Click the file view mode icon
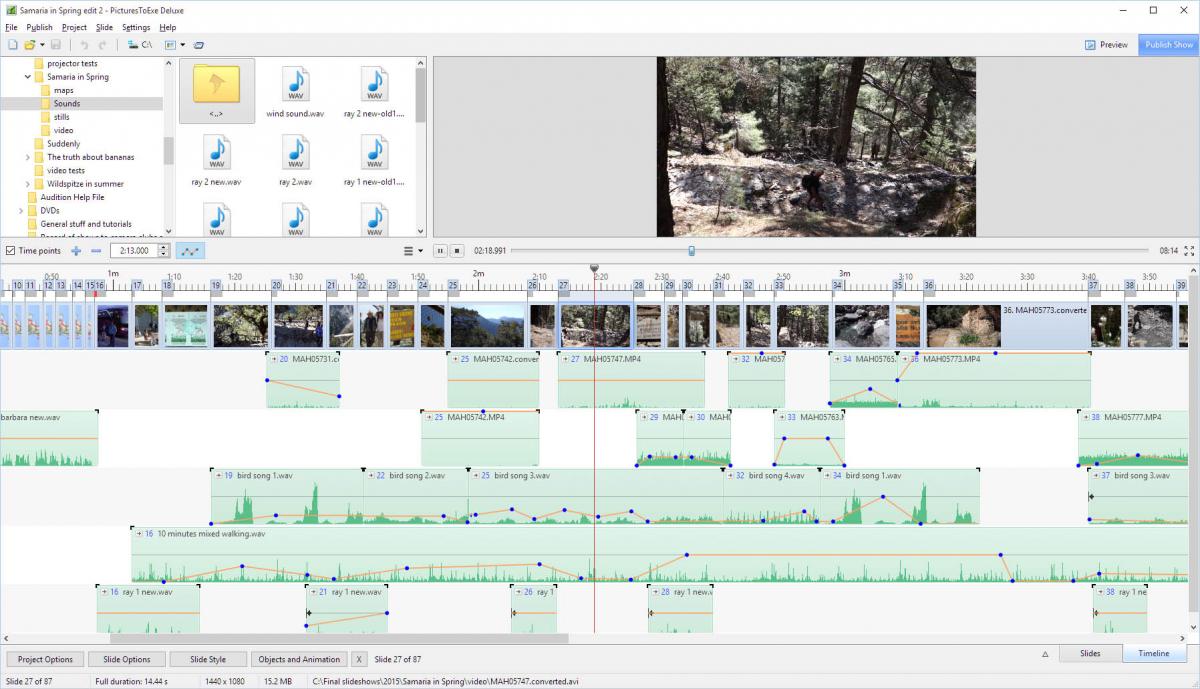The width and height of the screenshot is (1200, 689). pos(170,45)
